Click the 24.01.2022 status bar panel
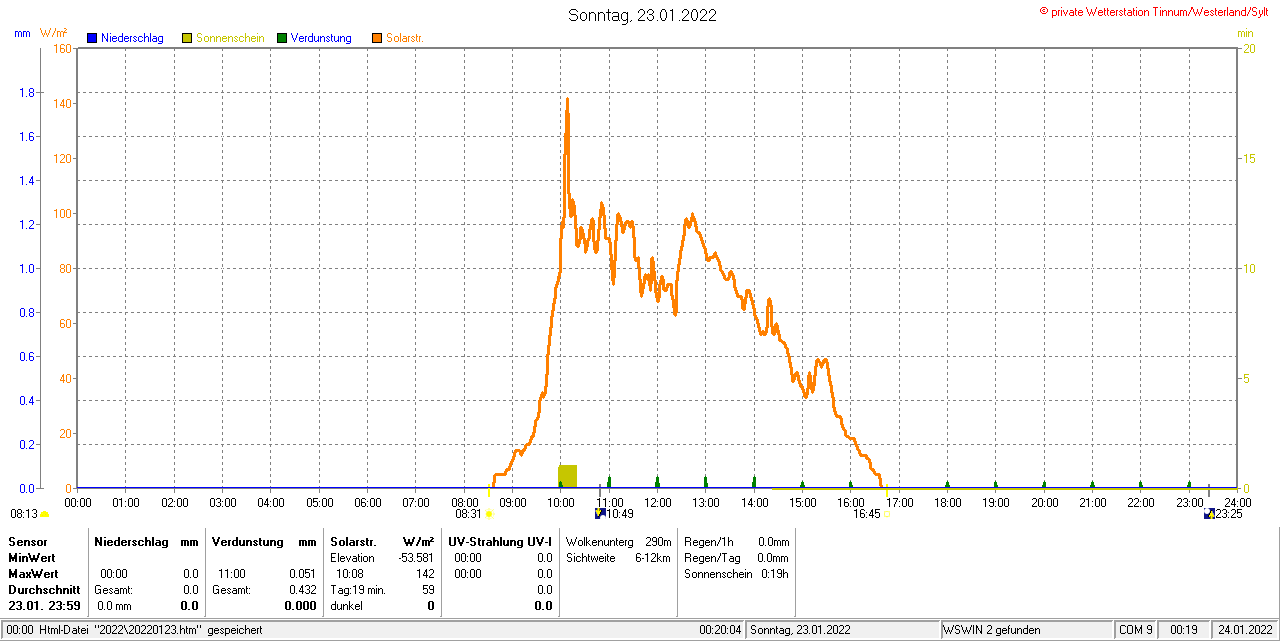Screen dimensions: 1280x641 [1243, 630]
